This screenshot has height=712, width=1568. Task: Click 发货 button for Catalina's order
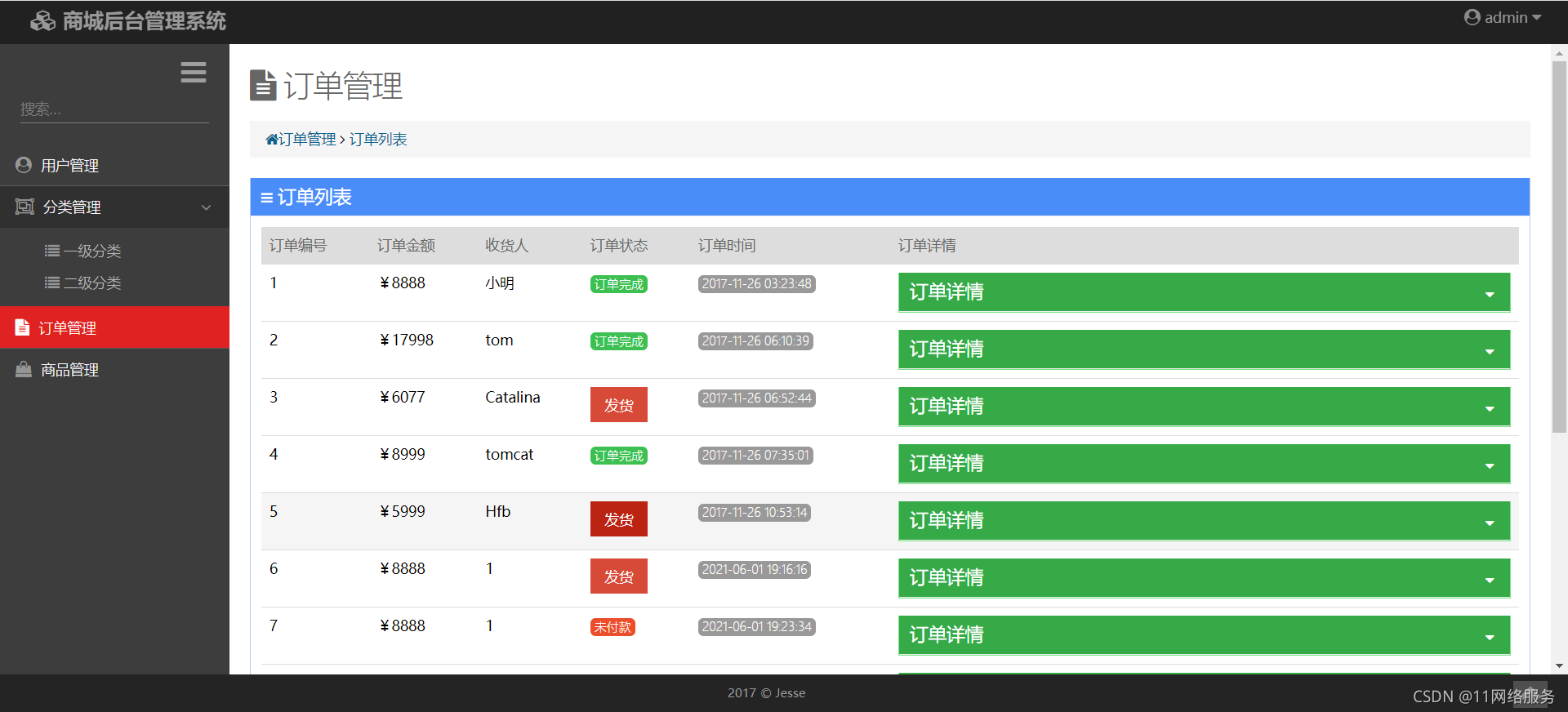pyautogui.click(x=619, y=405)
